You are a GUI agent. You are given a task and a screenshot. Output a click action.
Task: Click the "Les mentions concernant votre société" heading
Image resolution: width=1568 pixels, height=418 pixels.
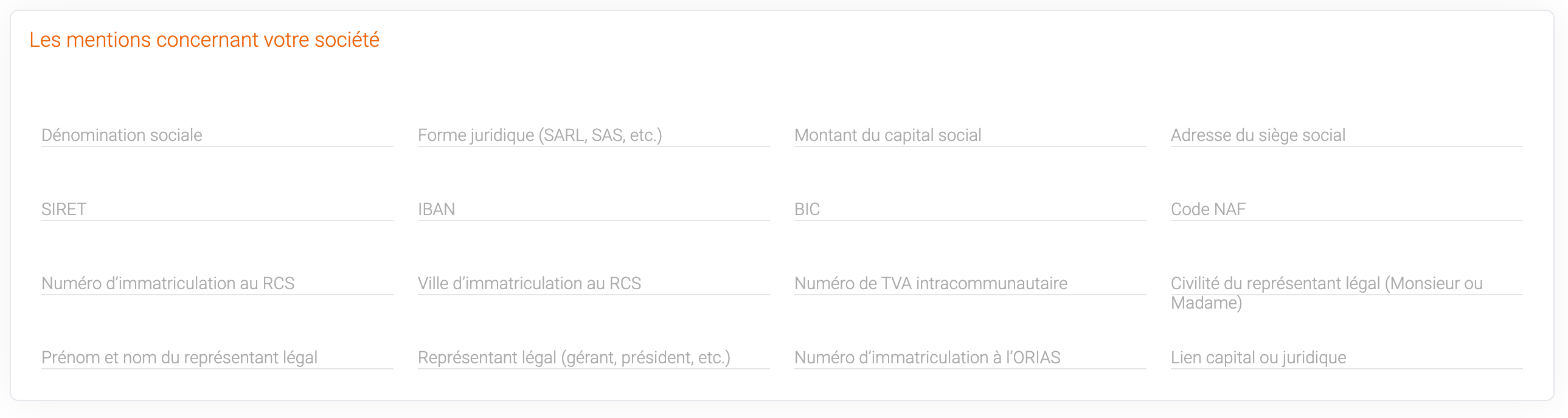click(204, 40)
